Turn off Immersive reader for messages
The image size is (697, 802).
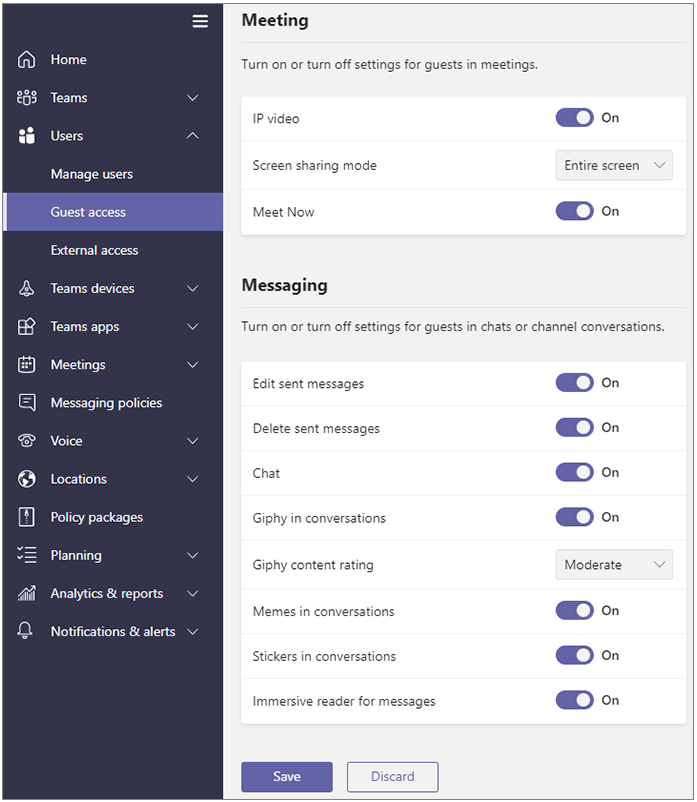tap(575, 700)
